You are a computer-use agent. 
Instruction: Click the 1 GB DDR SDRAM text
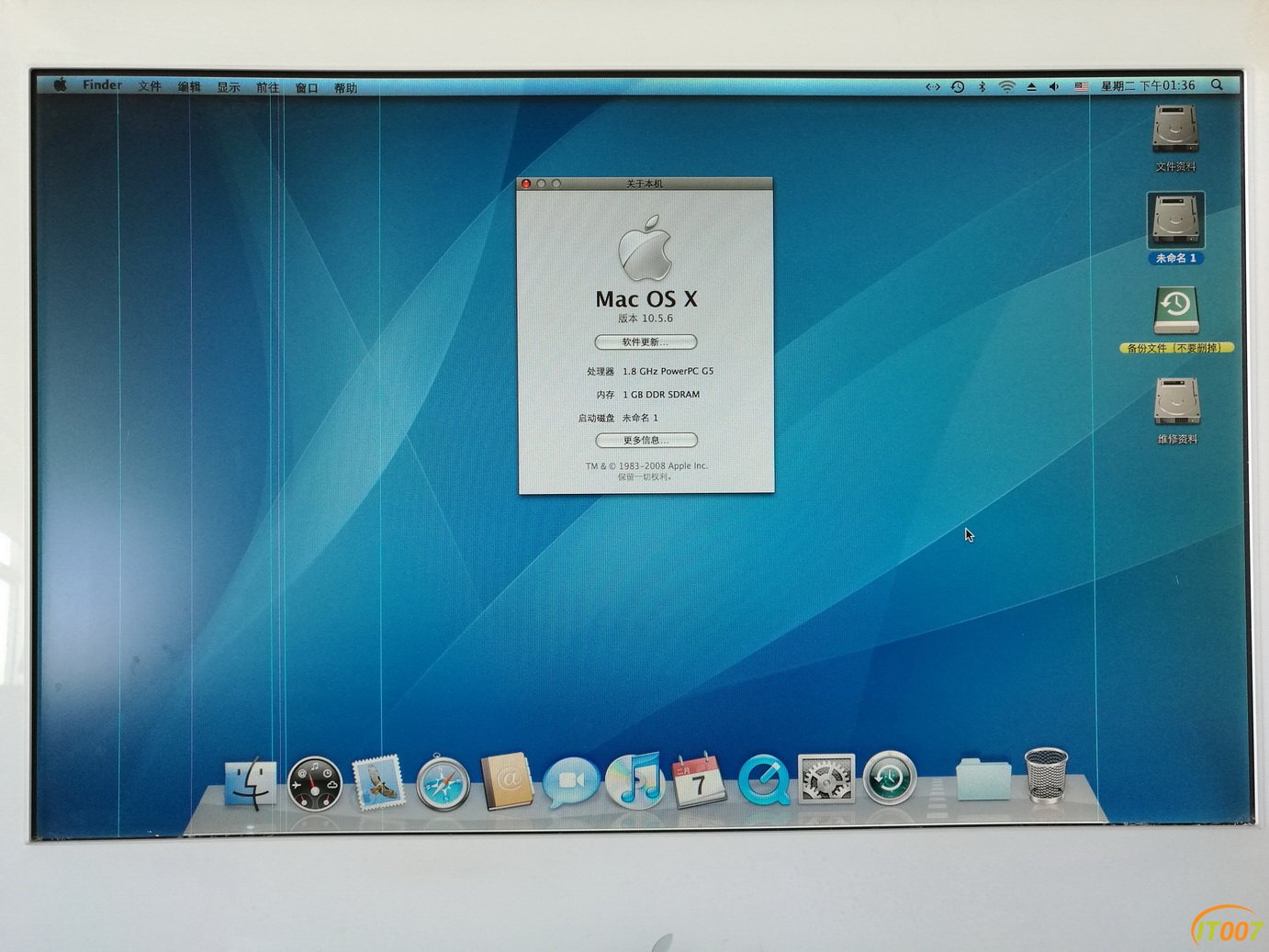coord(661,394)
